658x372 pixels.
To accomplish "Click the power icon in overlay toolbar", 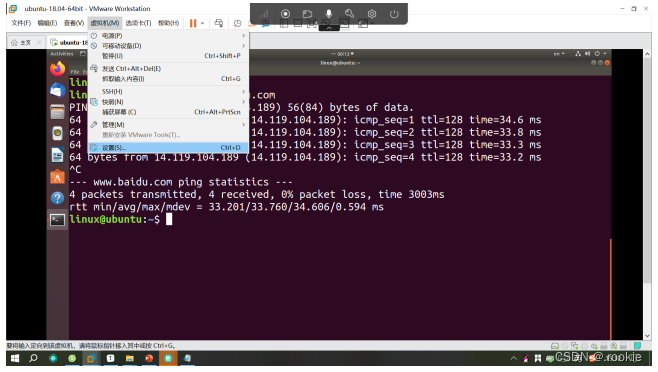I will [394, 14].
